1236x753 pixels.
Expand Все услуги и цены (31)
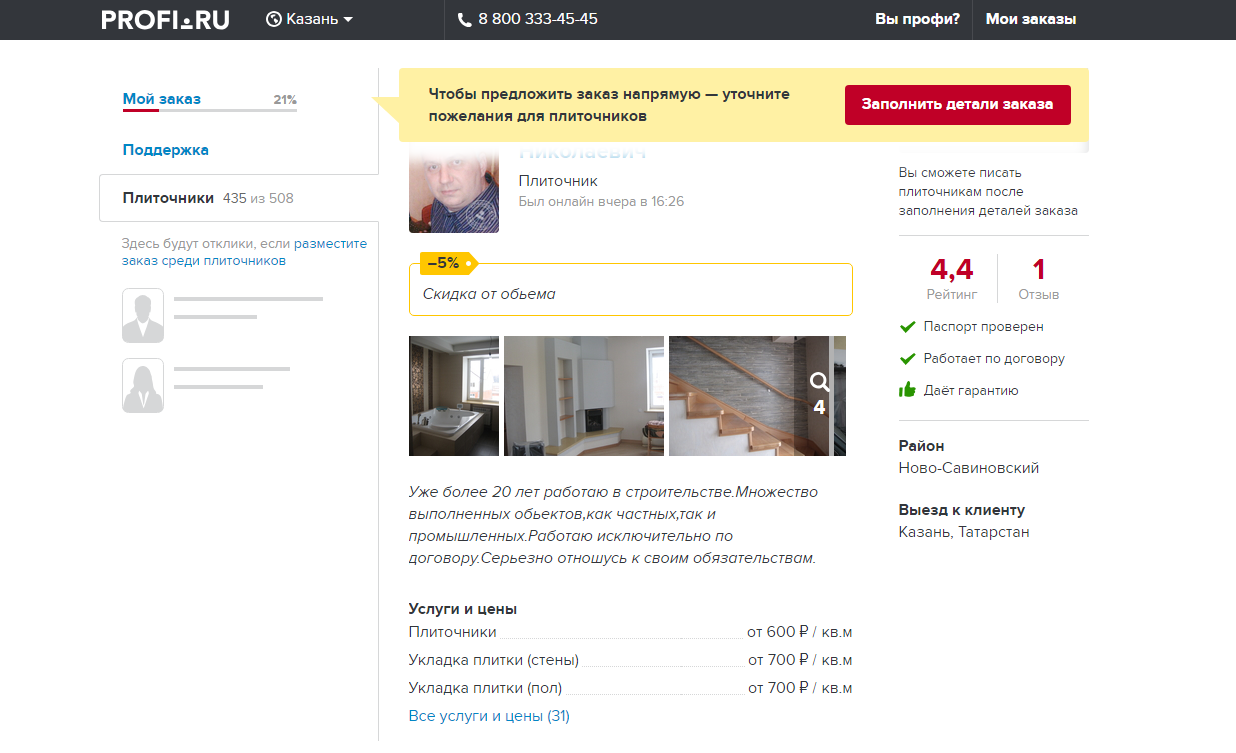489,716
